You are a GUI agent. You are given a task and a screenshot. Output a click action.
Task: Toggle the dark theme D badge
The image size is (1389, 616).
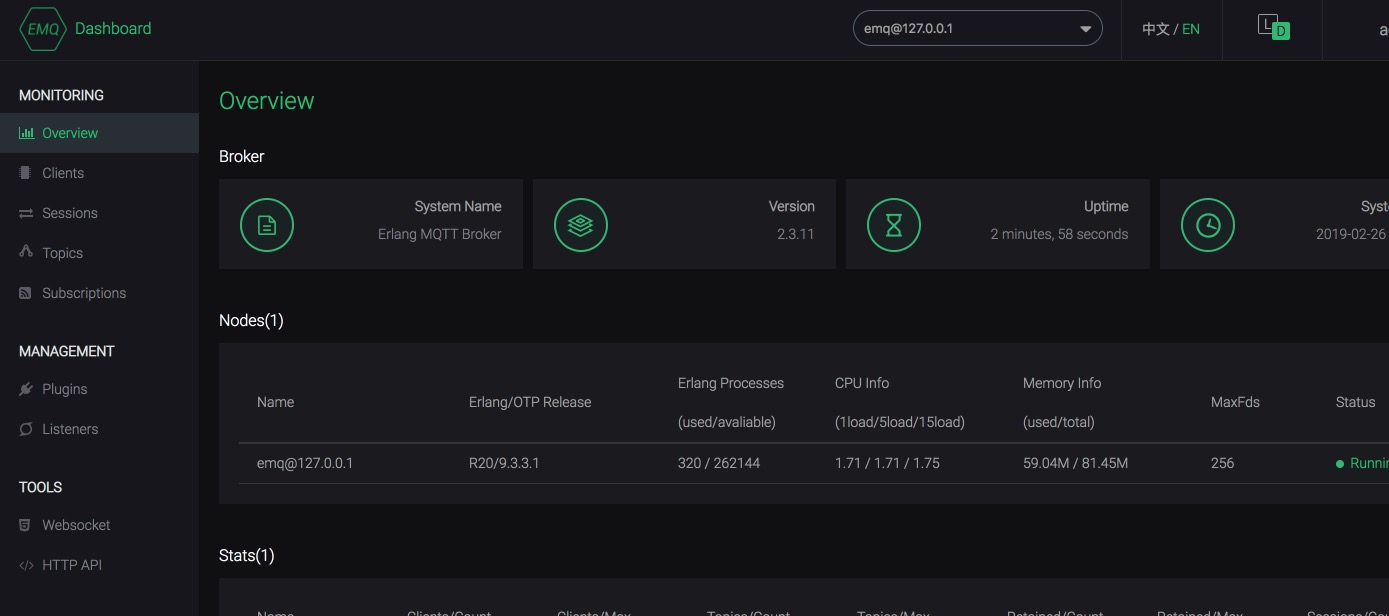(1279, 31)
